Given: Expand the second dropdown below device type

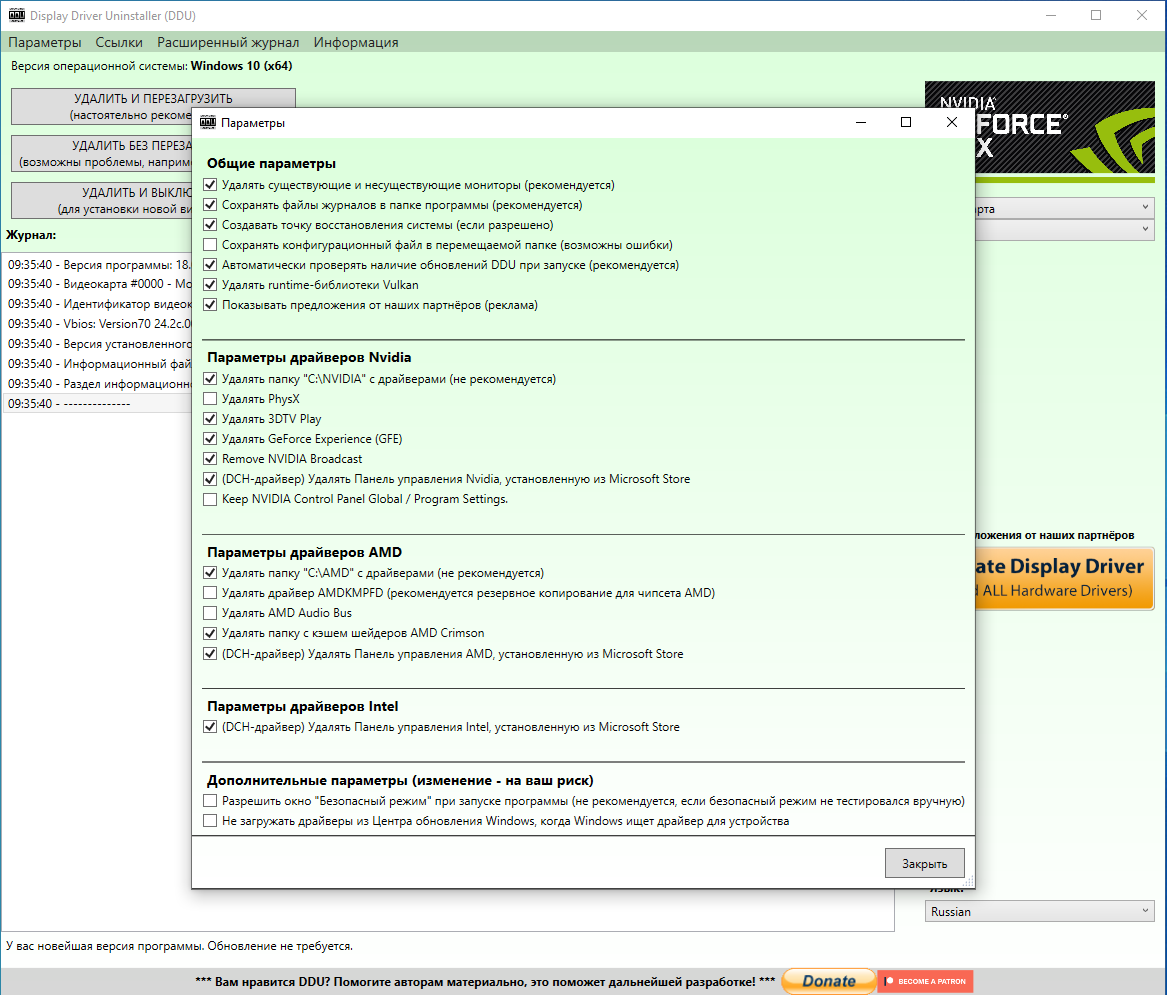Looking at the screenshot, I should coord(1065,230).
